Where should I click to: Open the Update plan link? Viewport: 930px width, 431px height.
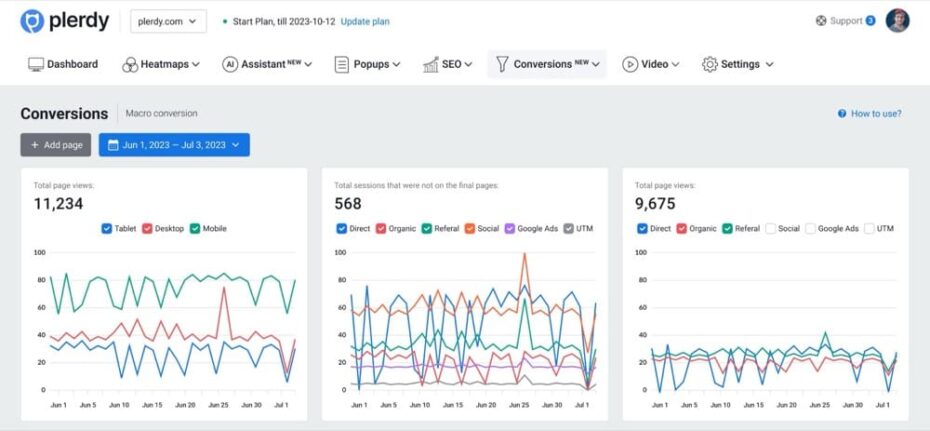tap(365, 21)
